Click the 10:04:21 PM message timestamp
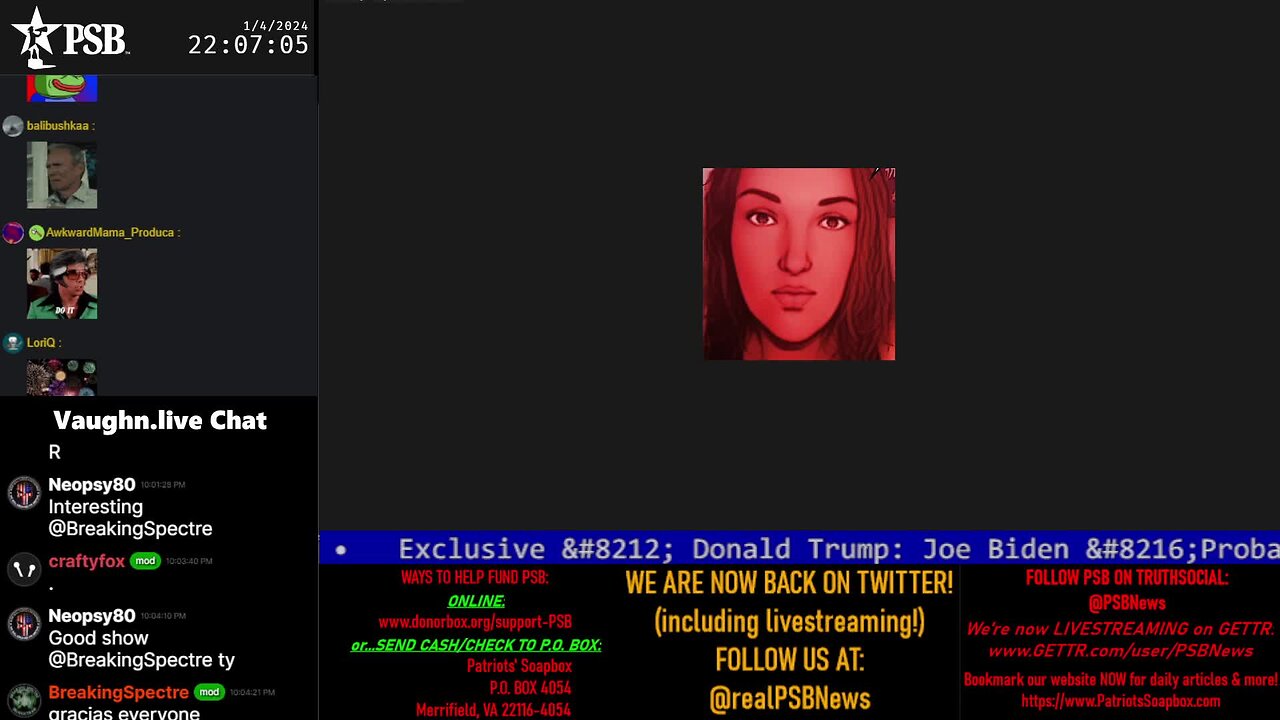The image size is (1280, 720). 251,692
